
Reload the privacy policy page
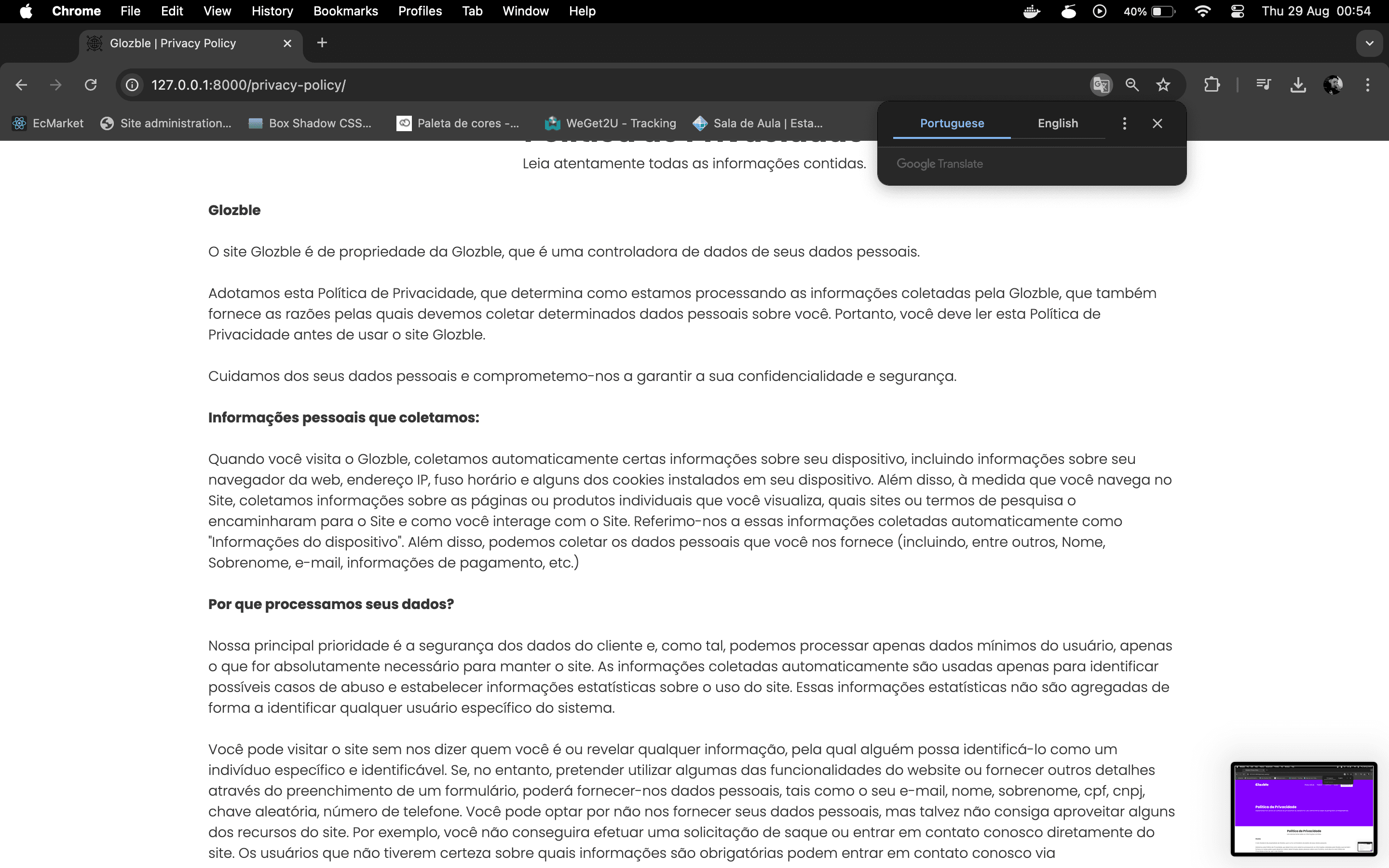(x=91, y=85)
